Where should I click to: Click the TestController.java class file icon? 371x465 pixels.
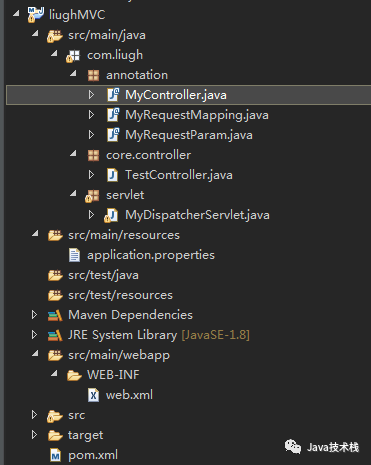coord(113,175)
